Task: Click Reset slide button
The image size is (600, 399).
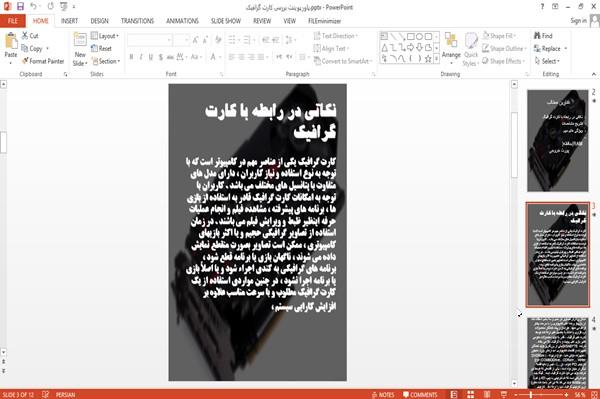Action: click(101, 49)
